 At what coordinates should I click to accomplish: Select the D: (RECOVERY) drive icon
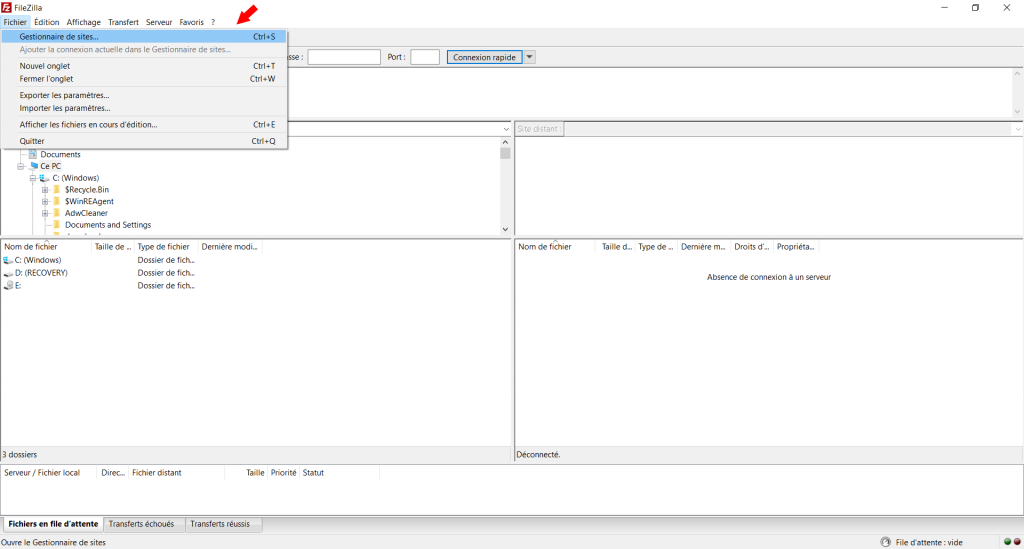click(x=8, y=272)
